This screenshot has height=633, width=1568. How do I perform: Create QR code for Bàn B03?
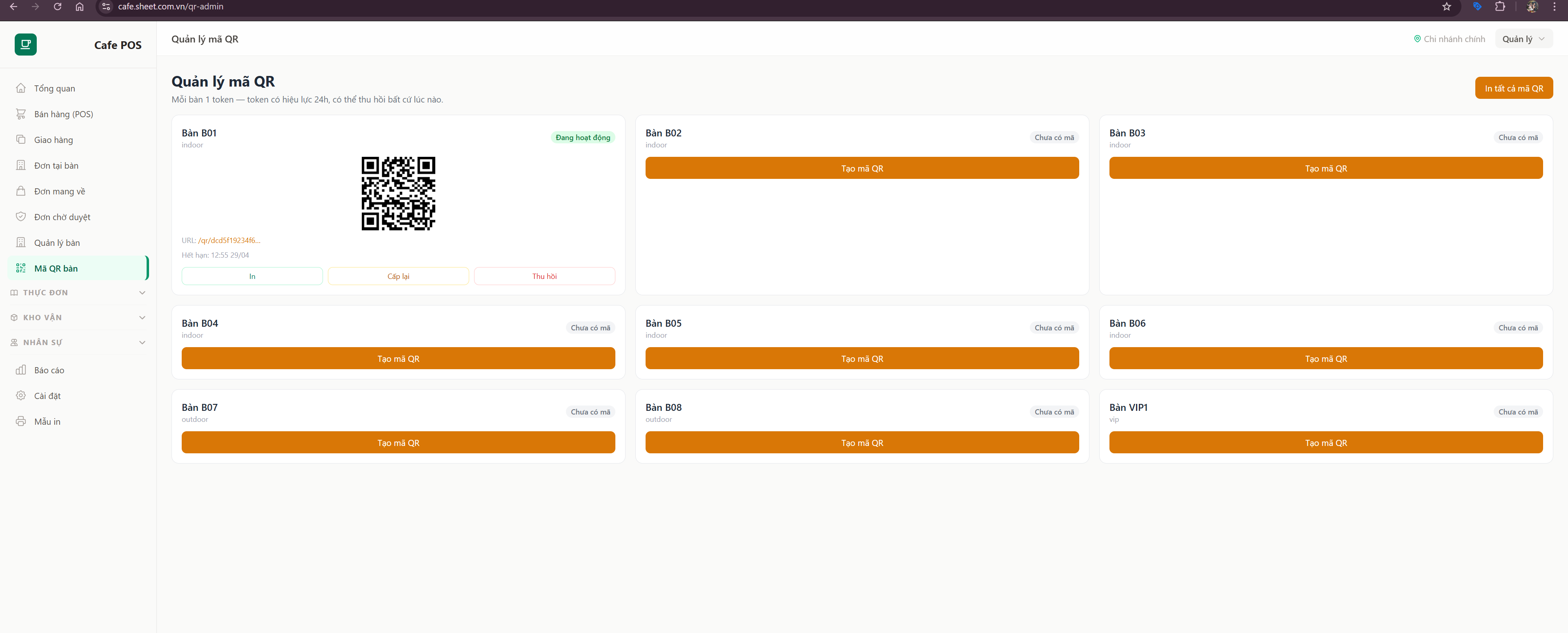point(1326,168)
